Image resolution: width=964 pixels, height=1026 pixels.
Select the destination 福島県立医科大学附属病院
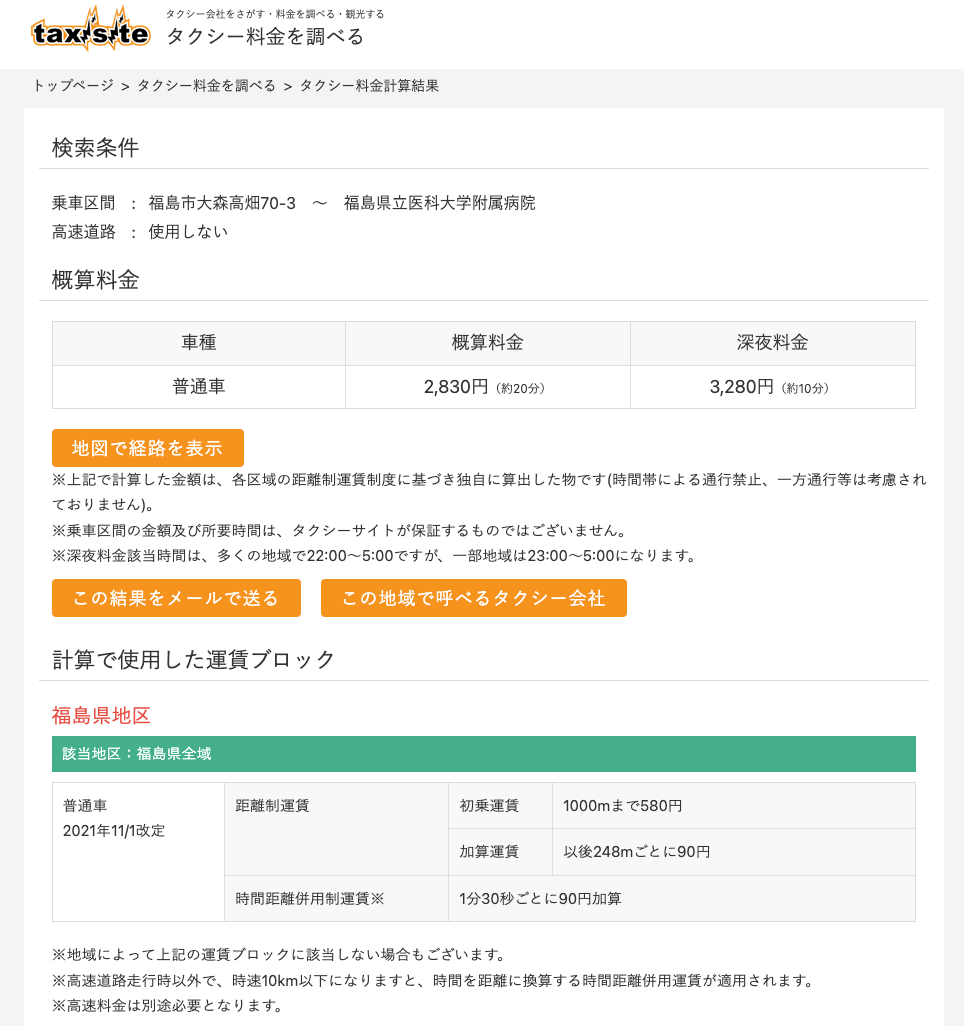pyautogui.click(x=440, y=203)
